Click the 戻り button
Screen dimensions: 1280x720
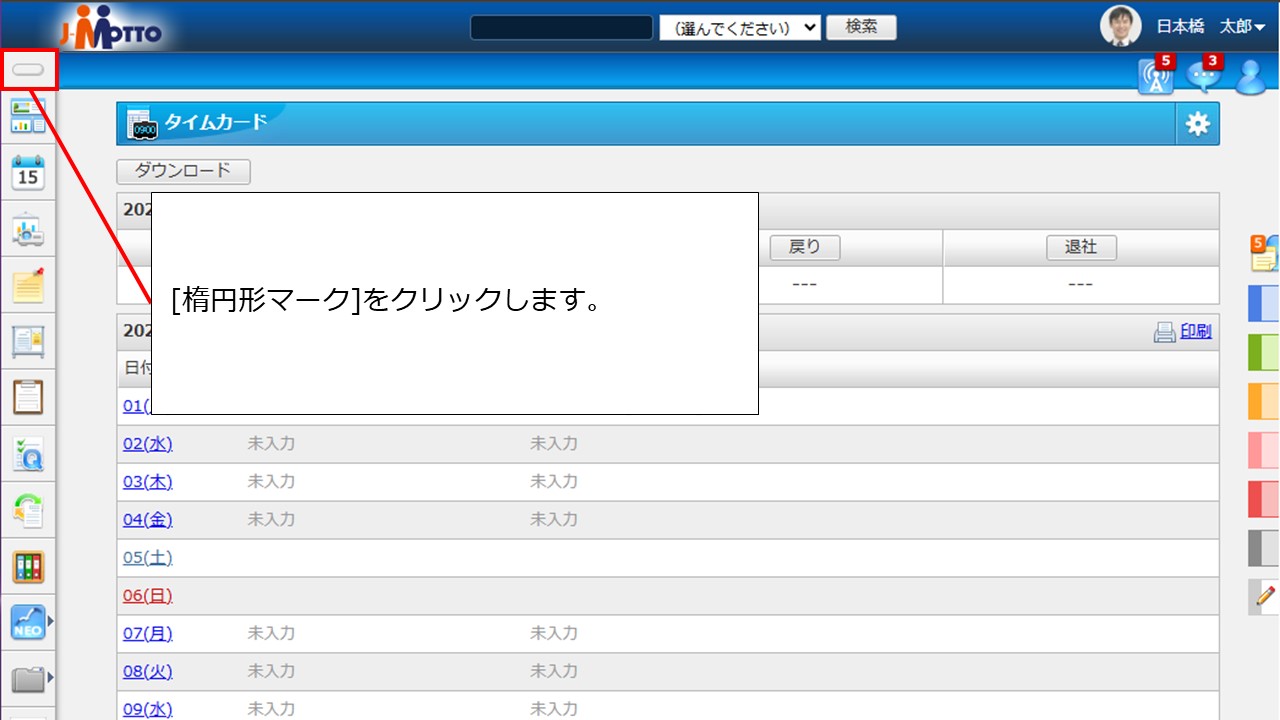pyautogui.click(x=804, y=247)
